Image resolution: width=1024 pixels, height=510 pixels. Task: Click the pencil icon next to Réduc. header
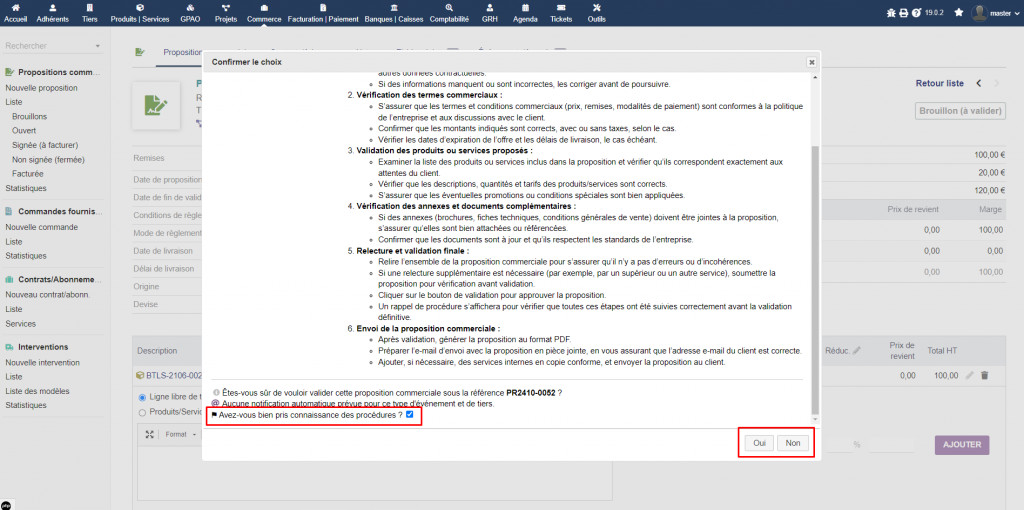pos(857,351)
